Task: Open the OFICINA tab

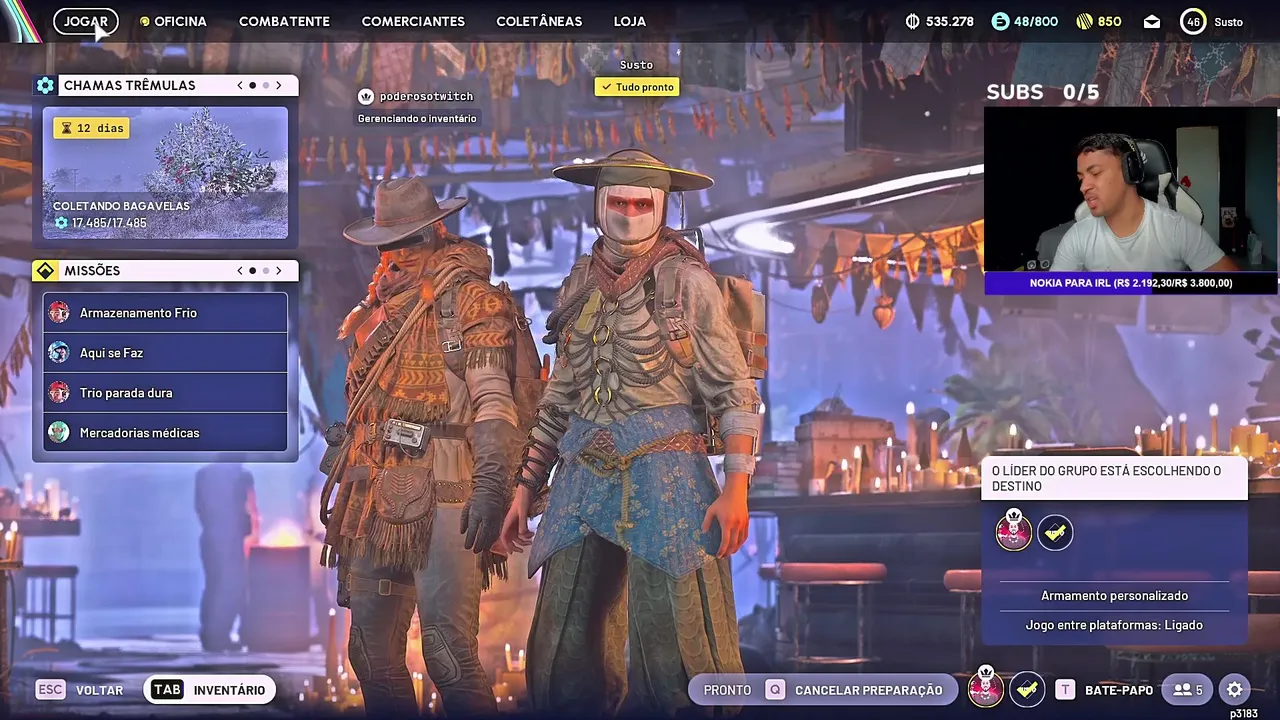Action: pyautogui.click(x=173, y=21)
